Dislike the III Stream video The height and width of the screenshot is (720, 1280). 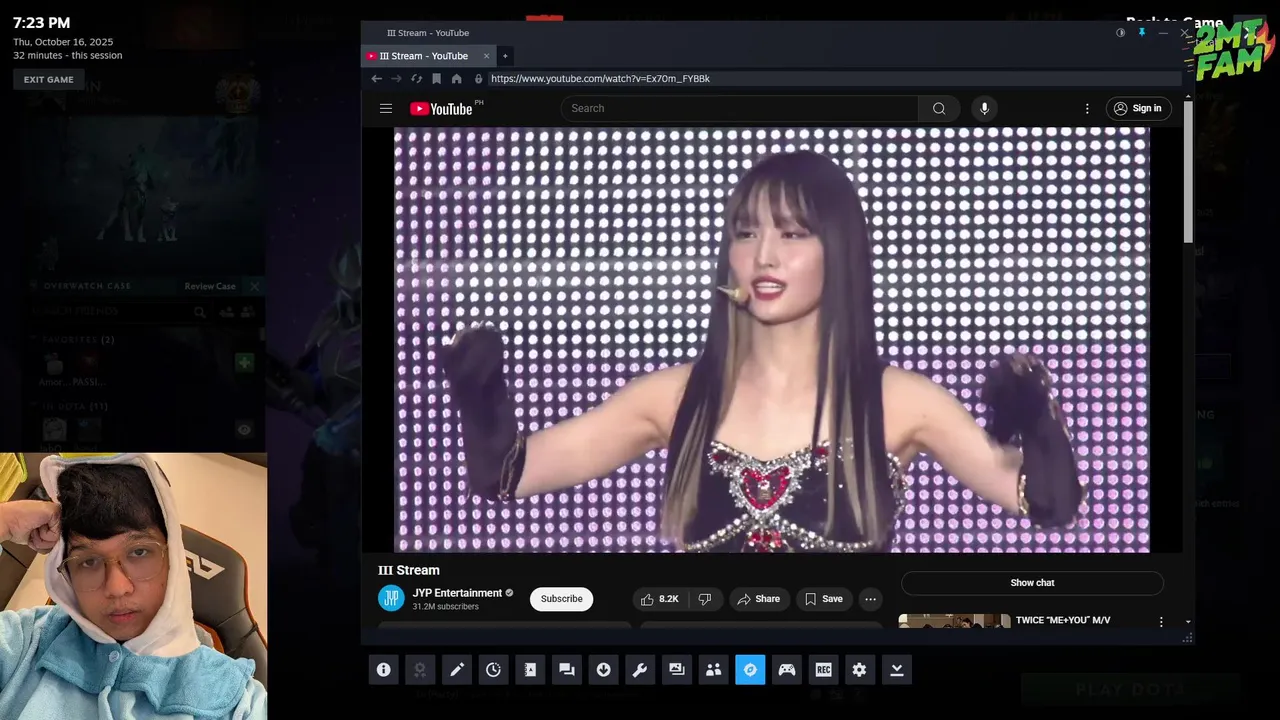pos(705,599)
